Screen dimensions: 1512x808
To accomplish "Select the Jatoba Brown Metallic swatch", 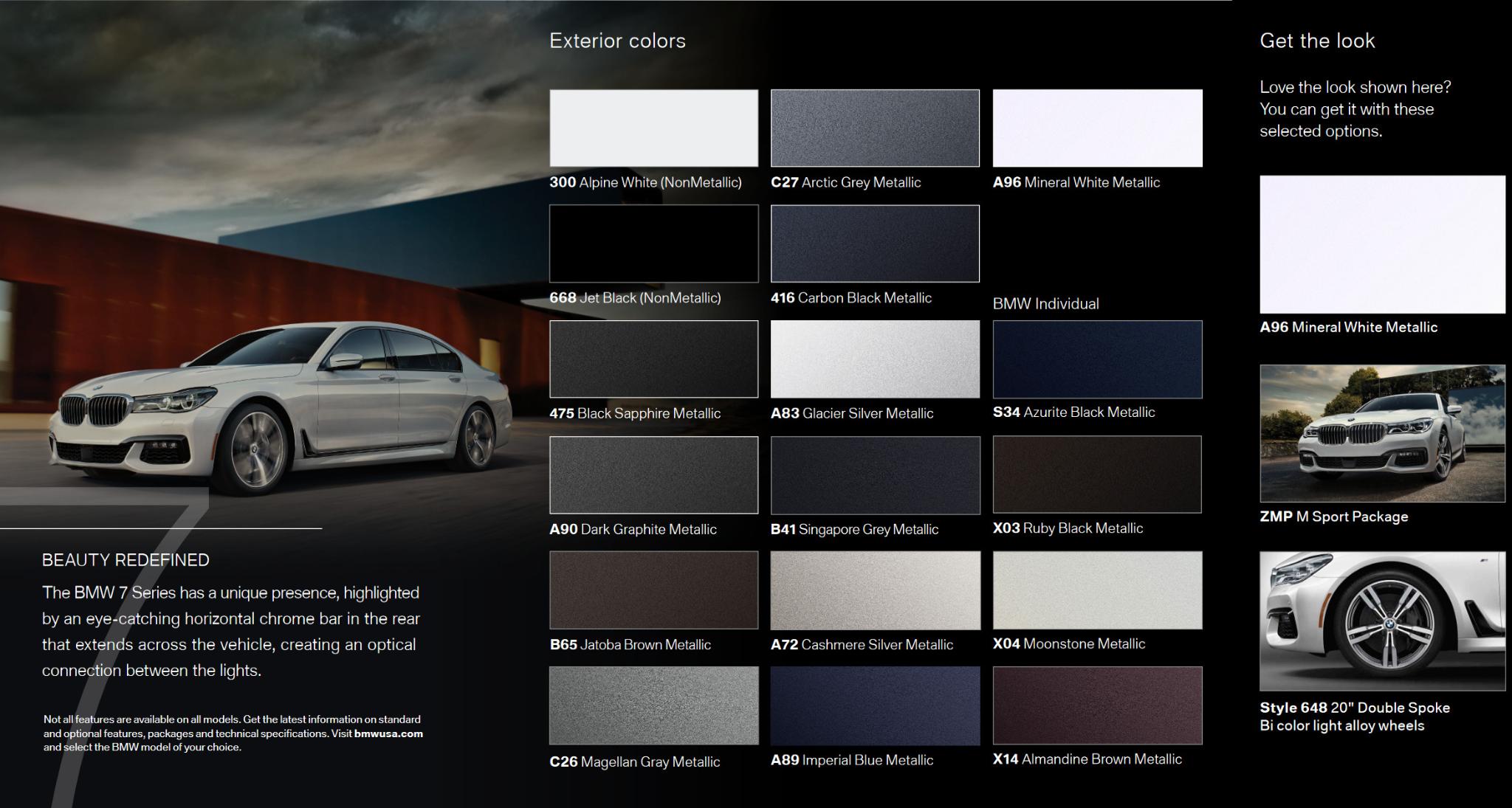I will click(x=653, y=590).
